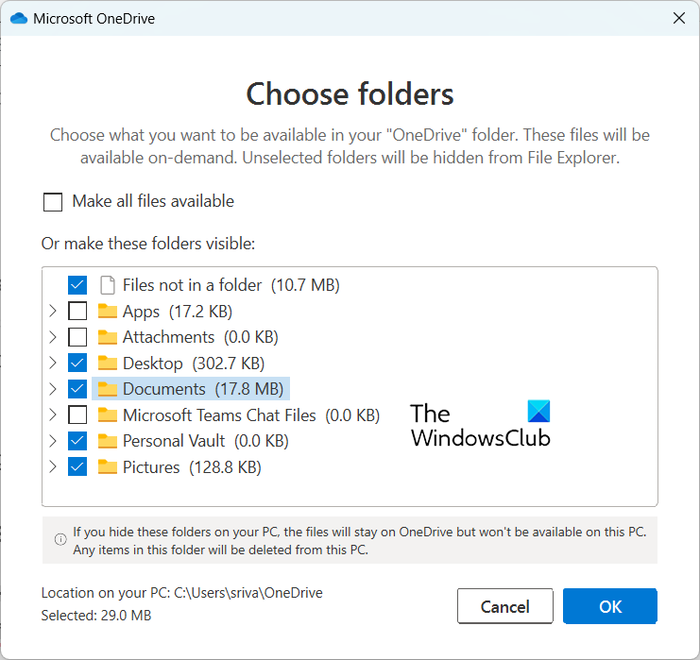Click the Desktop folder icon
700x660 pixels.
(107, 363)
